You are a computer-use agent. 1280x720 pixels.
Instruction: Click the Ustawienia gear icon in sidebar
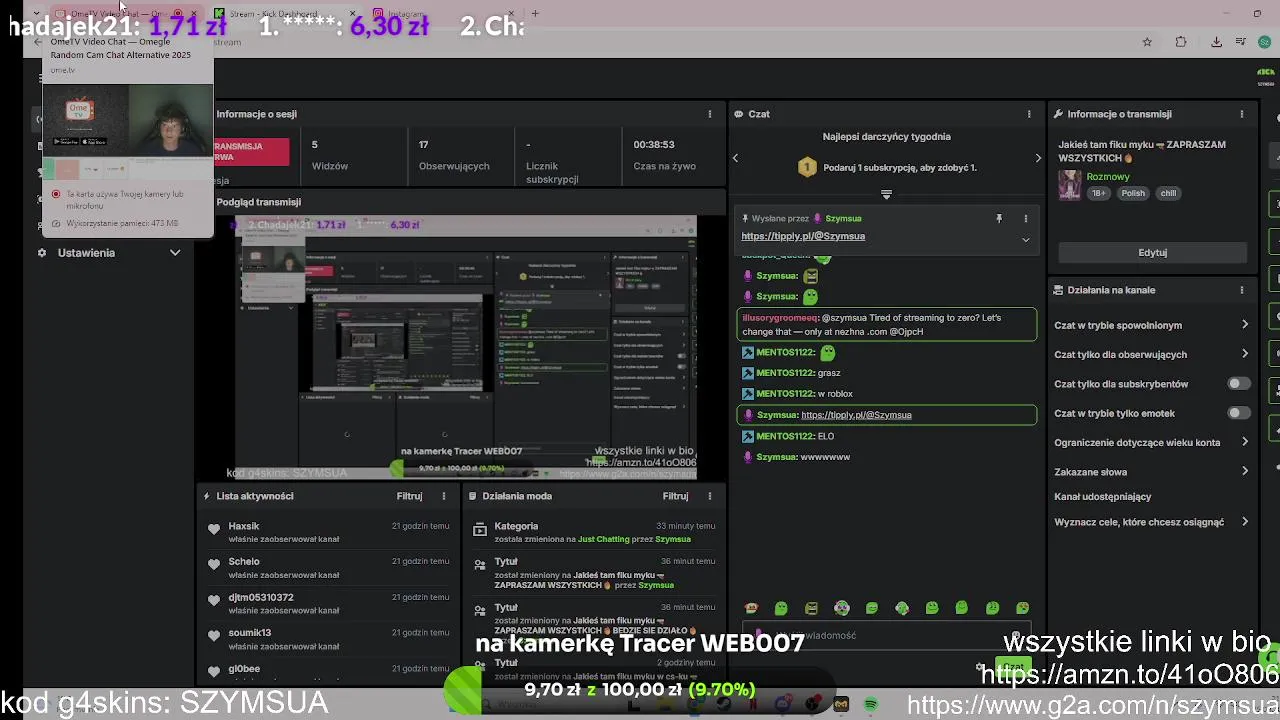pyautogui.click(x=42, y=253)
